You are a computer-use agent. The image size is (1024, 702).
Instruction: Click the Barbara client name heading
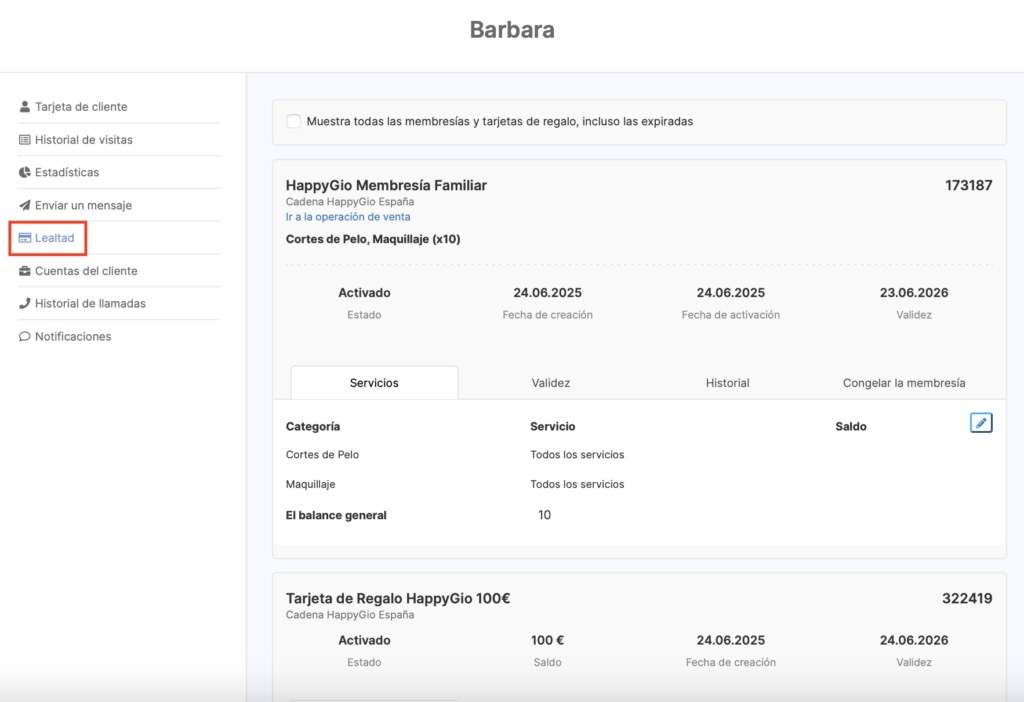(x=512, y=30)
